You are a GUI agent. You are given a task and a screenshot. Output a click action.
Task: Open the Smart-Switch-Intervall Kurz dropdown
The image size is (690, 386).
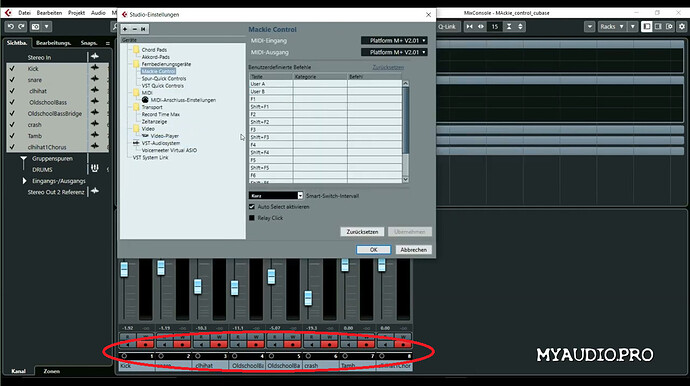[x=276, y=195]
